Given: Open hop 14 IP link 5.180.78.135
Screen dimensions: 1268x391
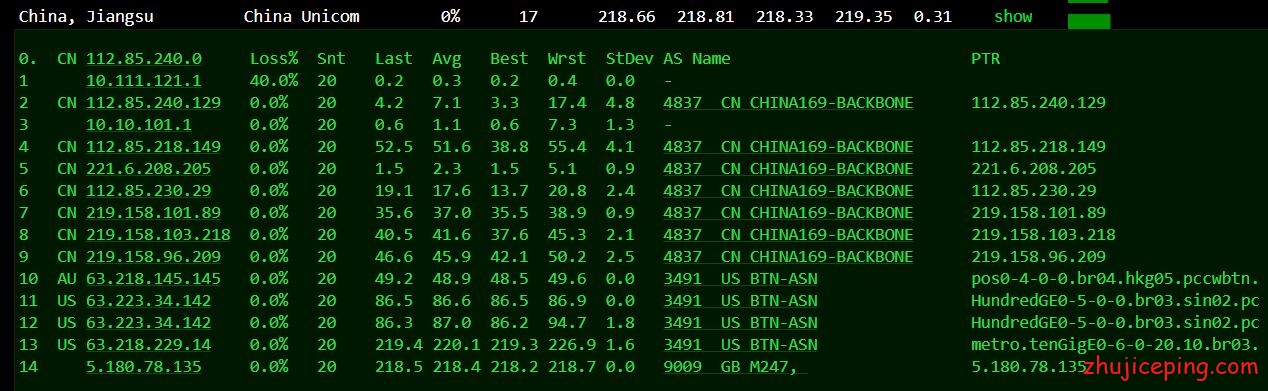Looking at the screenshot, I should pyautogui.click(x=144, y=366).
